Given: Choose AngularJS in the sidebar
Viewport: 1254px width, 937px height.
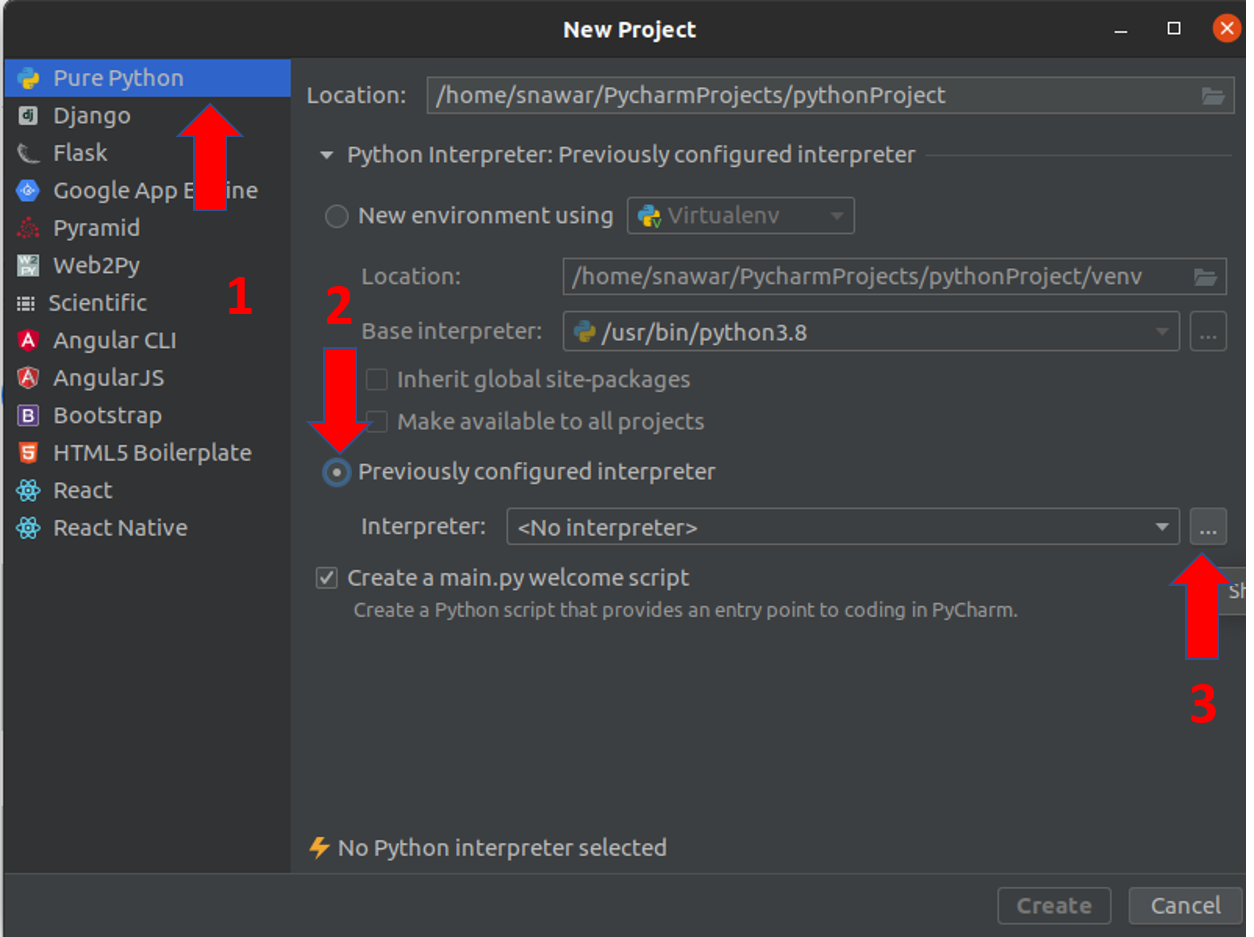Looking at the screenshot, I should point(147,378).
